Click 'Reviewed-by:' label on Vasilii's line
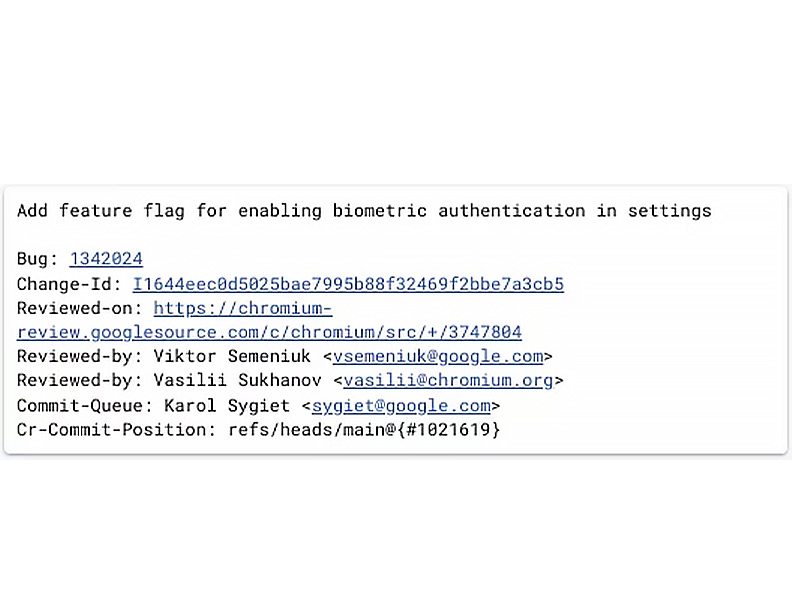This screenshot has width=800, height=600. [x=80, y=381]
